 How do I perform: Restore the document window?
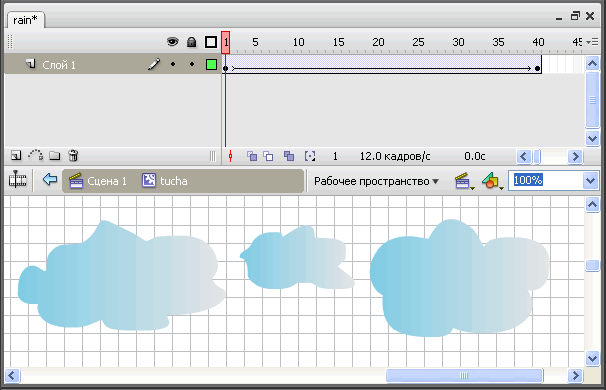tap(575, 16)
